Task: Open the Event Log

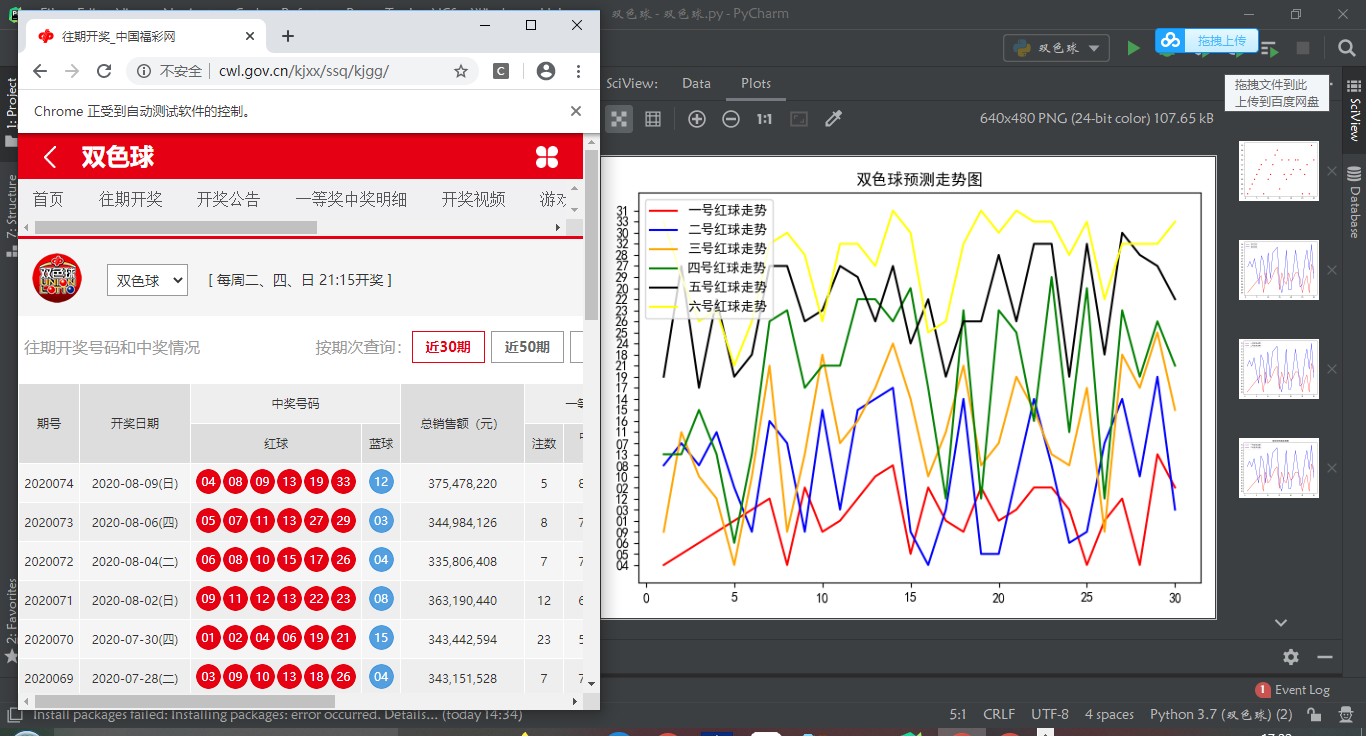Action: [1293, 689]
